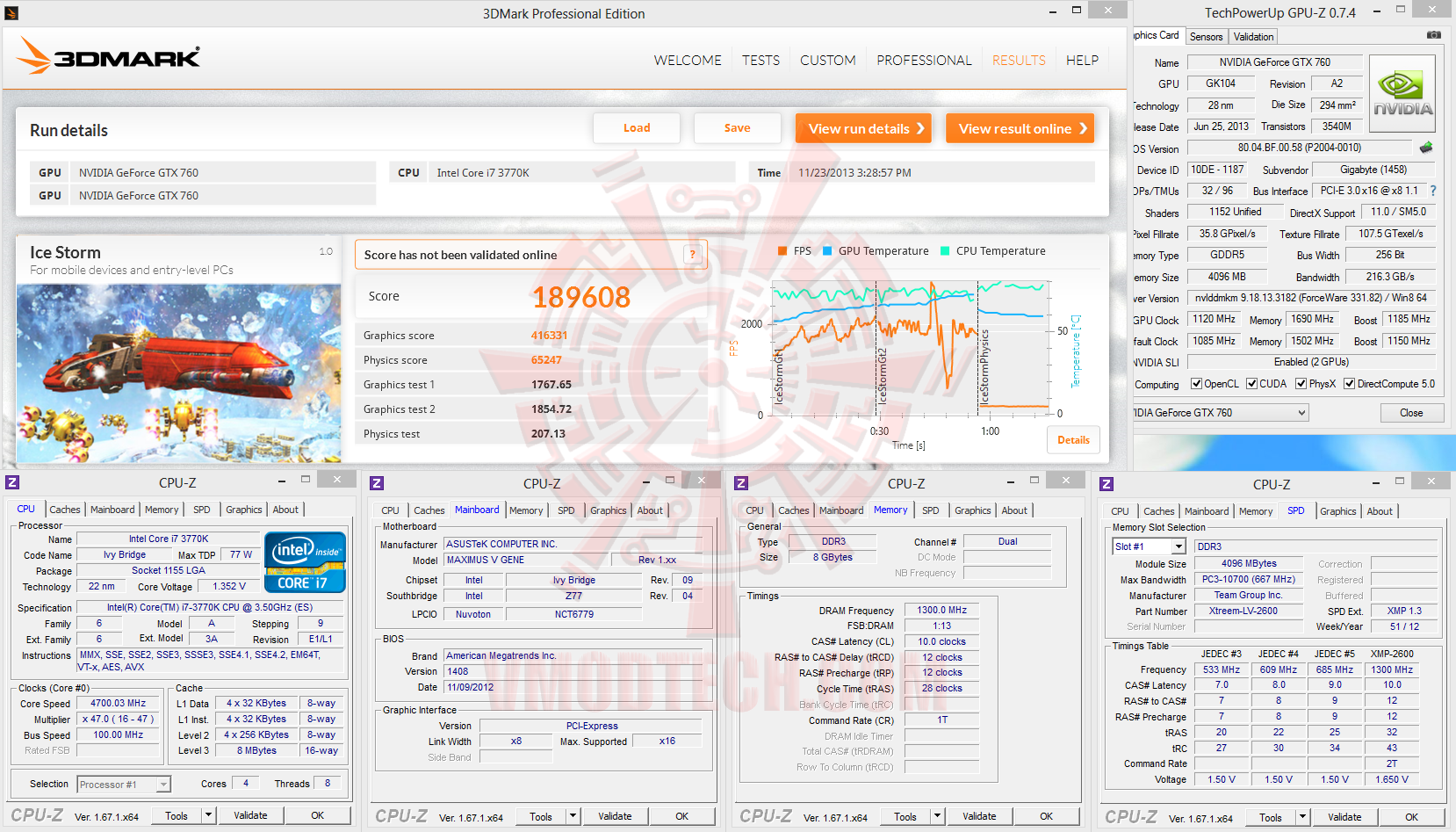Screen dimensions: 1456x832
Task: Switch to the CUSTOM tab in 3DMark
Action: click(x=827, y=61)
